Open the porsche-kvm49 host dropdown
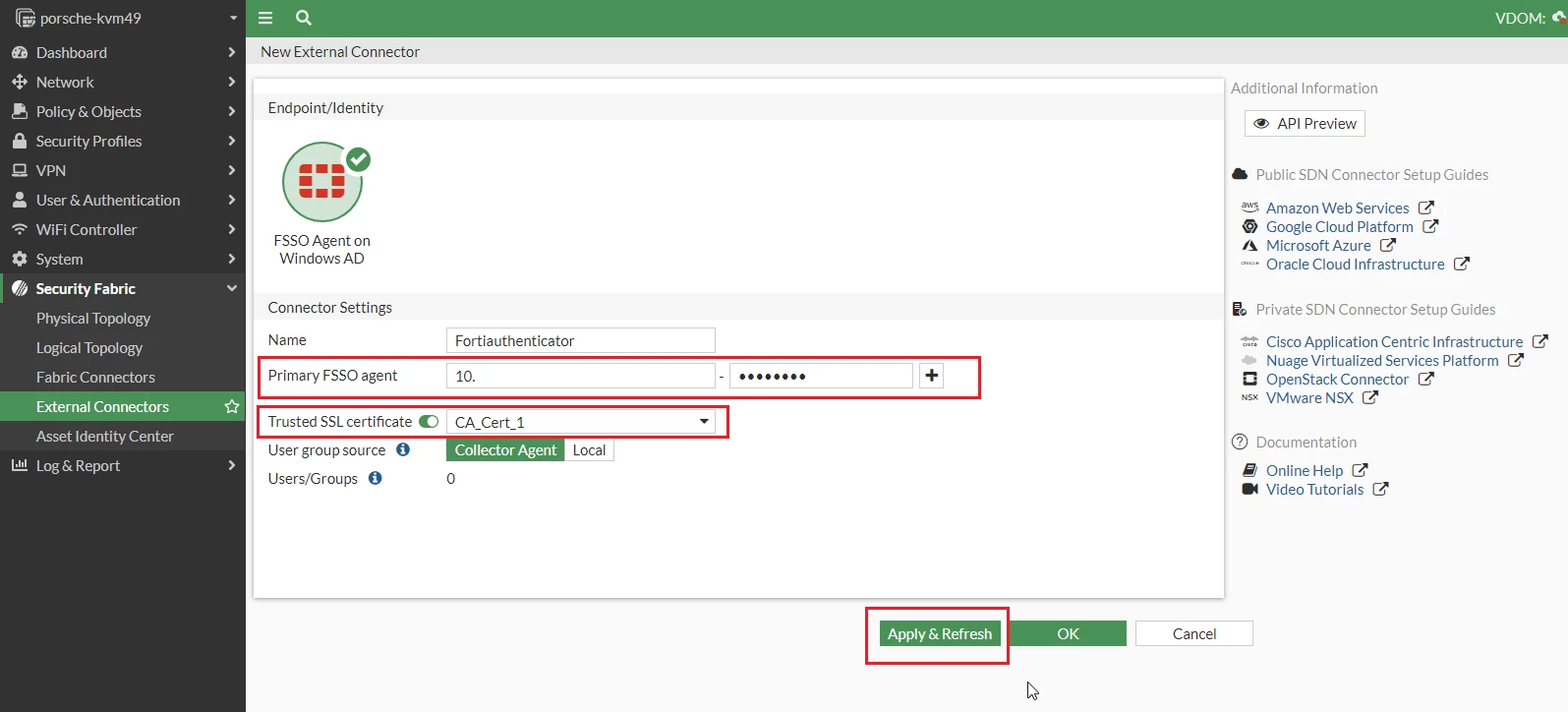Screen dimensions: 1568x712 pos(233,18)
